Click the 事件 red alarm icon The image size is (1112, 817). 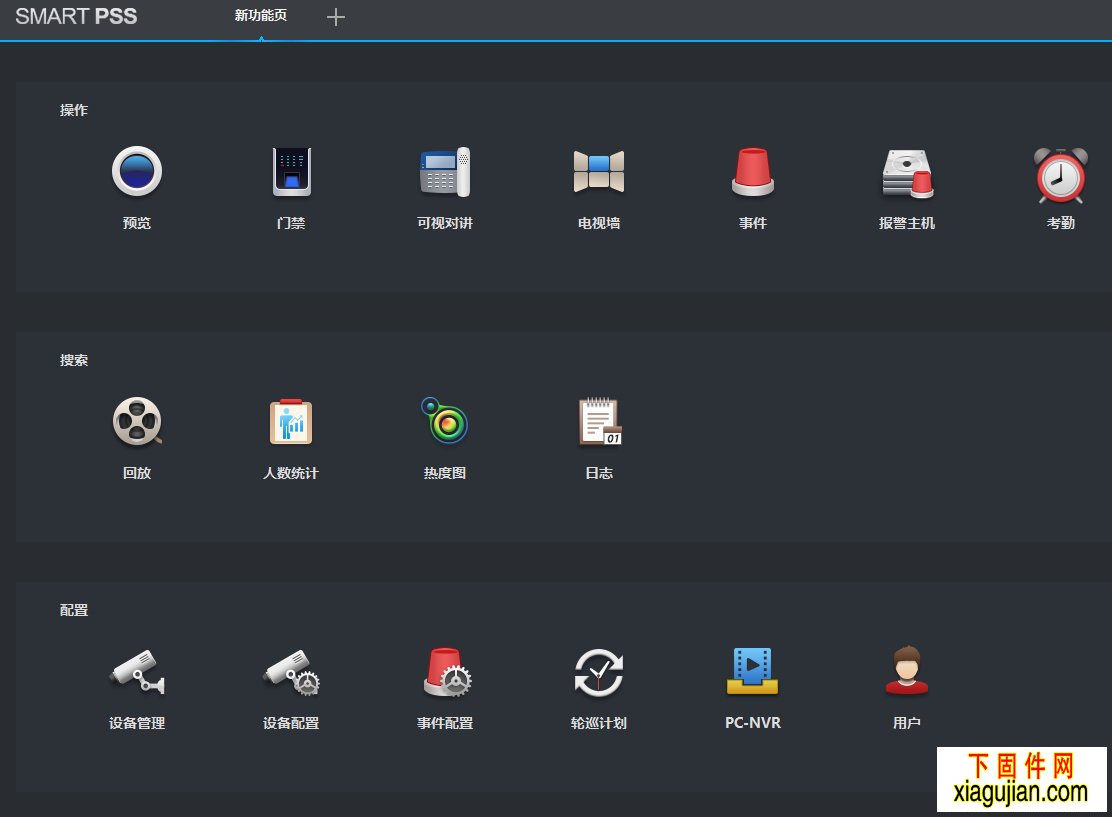click(752, 171)
